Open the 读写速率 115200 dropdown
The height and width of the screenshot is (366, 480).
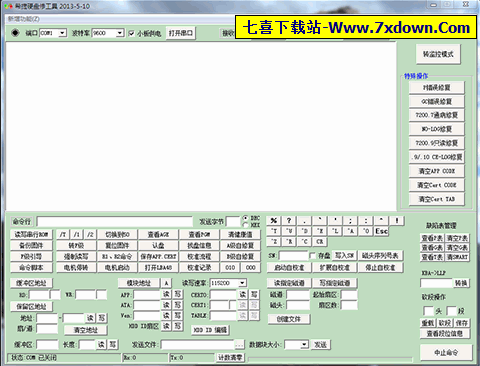[242, 283]
